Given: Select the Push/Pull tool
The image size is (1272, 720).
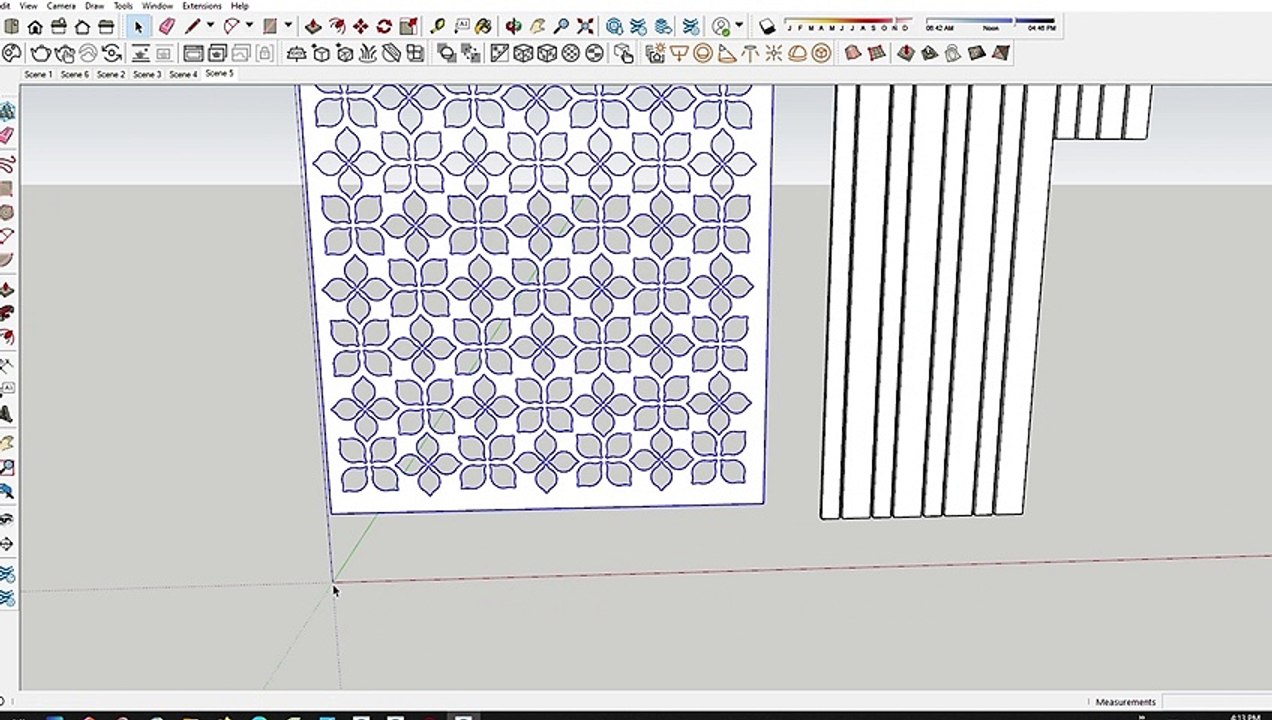Looking at the screenshot, I should [x=313, y=27].
